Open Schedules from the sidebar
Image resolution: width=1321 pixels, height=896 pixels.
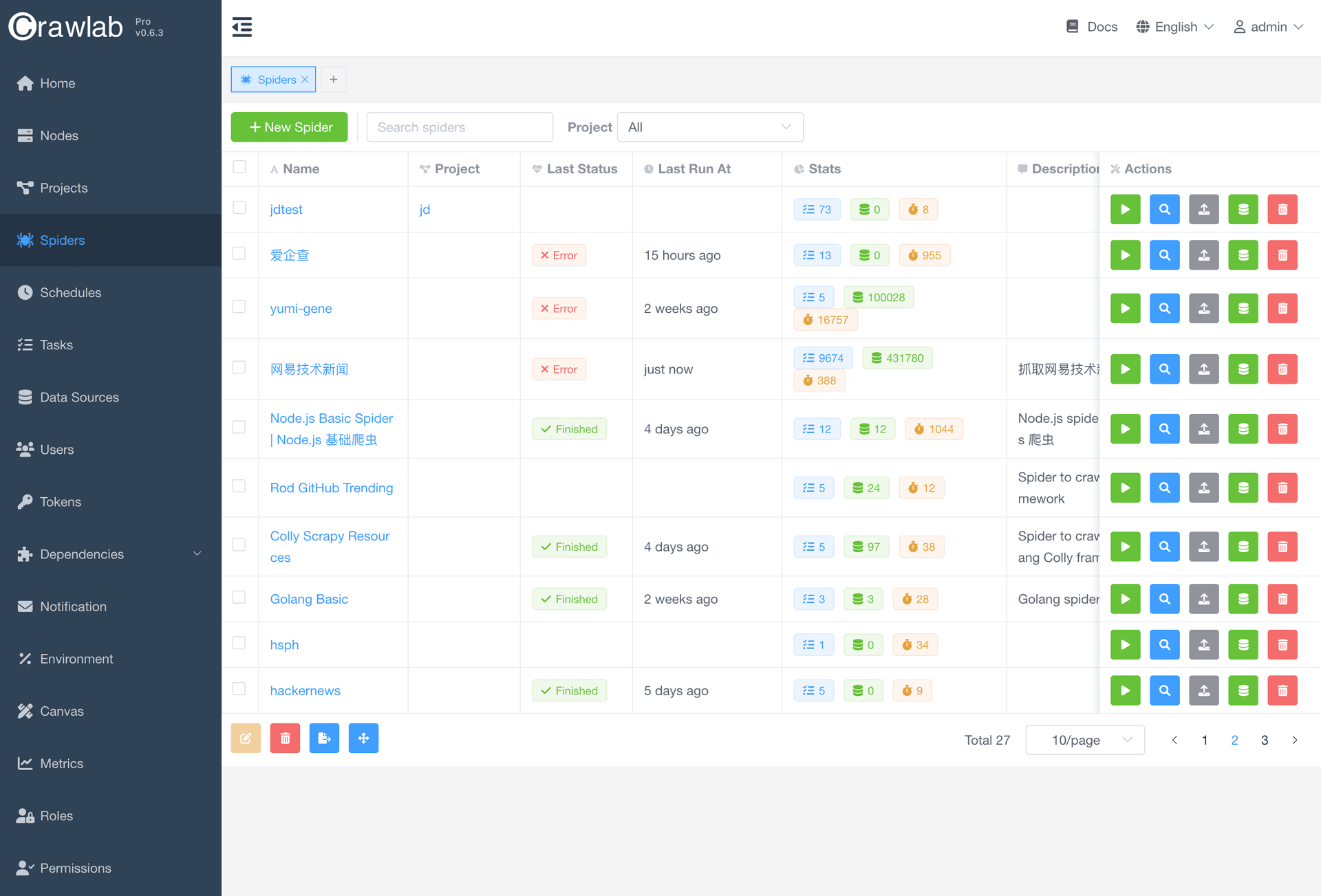click(70, 292)
